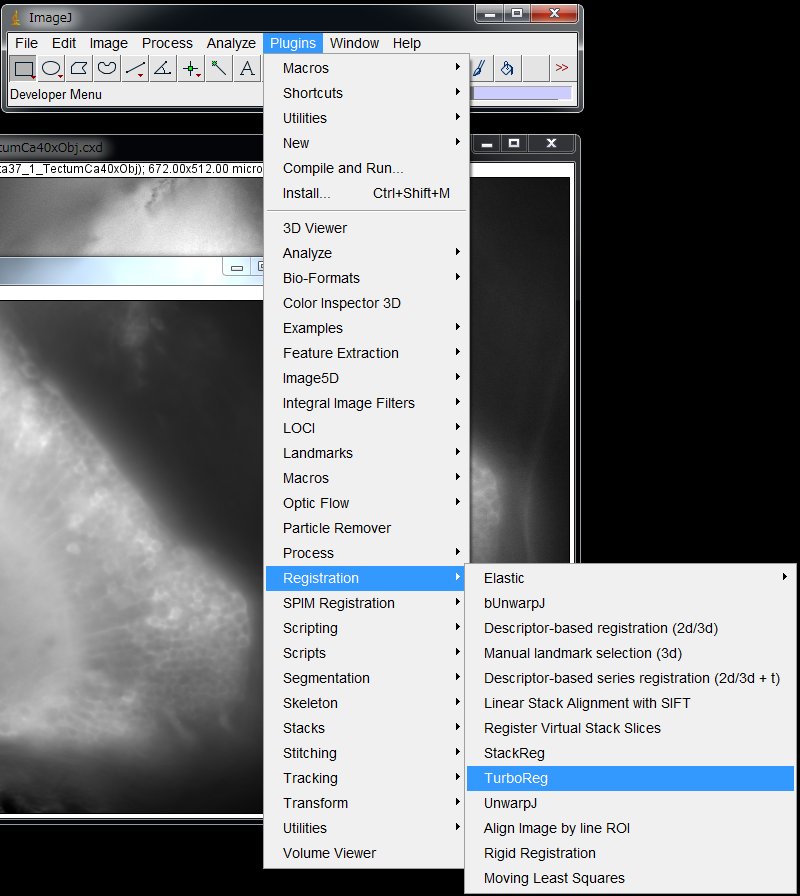Select the Straight Line tool

pos(135,69)
